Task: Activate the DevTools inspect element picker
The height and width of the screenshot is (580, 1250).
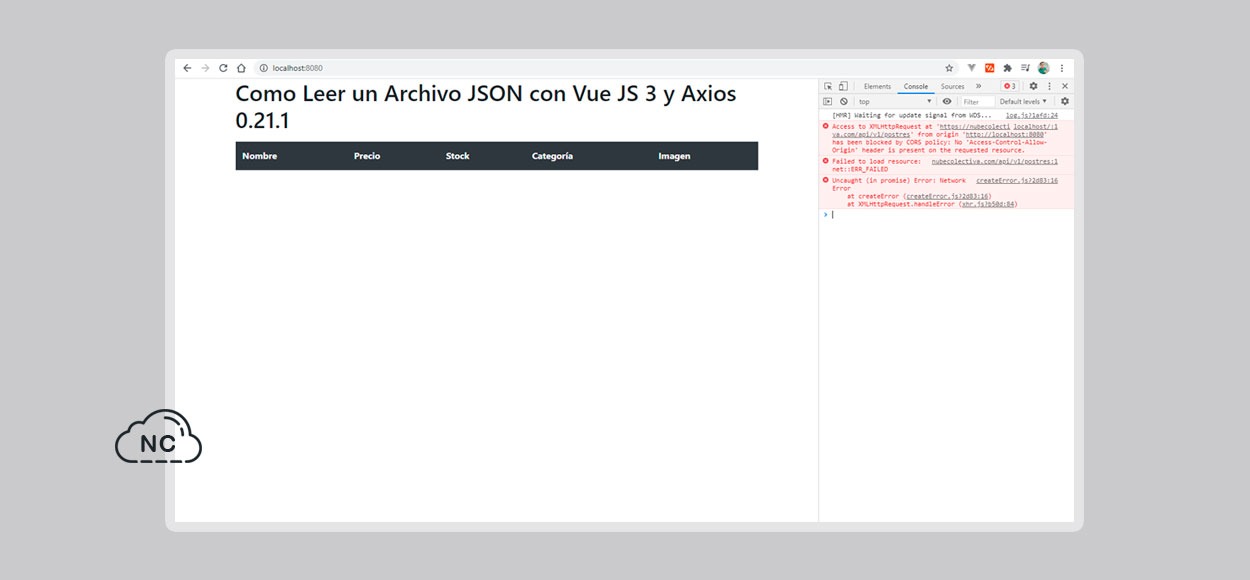Action: click(828, 86)
